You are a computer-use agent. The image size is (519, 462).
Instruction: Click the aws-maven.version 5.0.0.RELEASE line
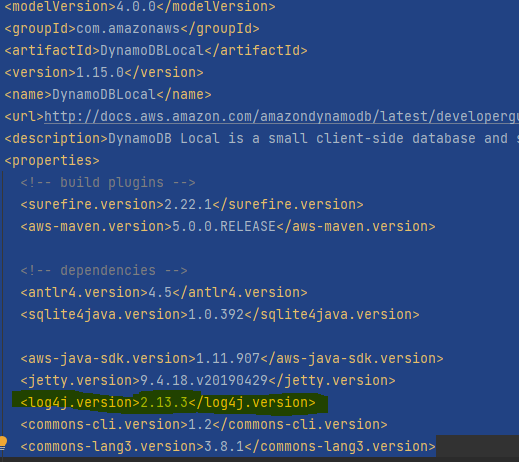(228, 227)
